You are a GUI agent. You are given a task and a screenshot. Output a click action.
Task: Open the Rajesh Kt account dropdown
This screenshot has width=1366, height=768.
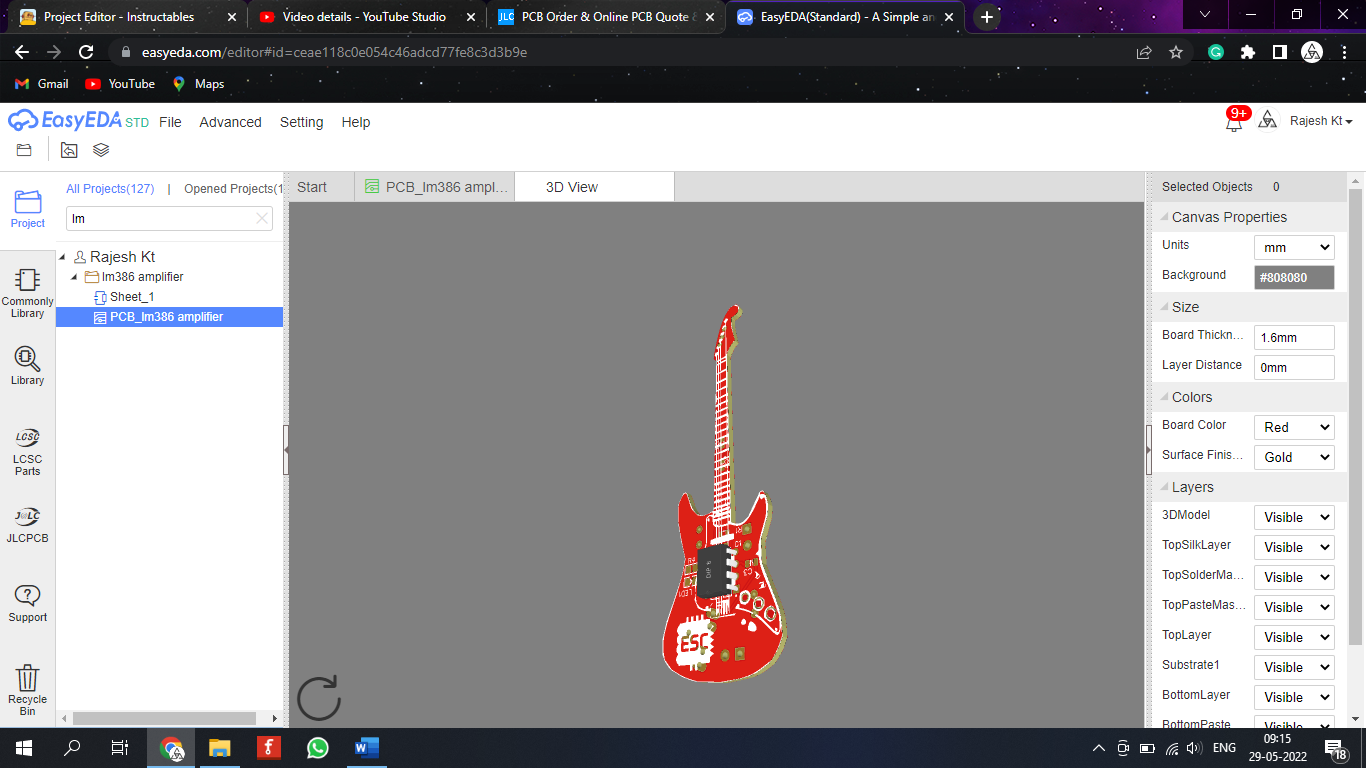pyautogui.click(x=1321, y=121)
